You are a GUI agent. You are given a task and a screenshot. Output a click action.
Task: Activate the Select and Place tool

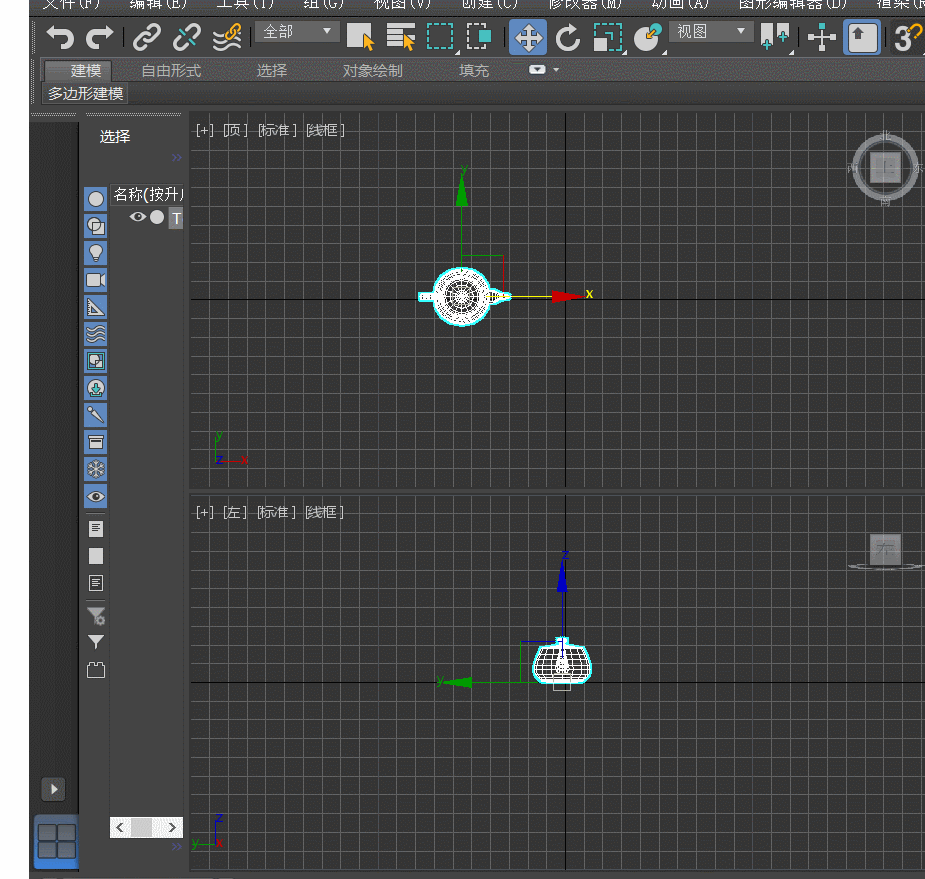(x=647, y=37)
